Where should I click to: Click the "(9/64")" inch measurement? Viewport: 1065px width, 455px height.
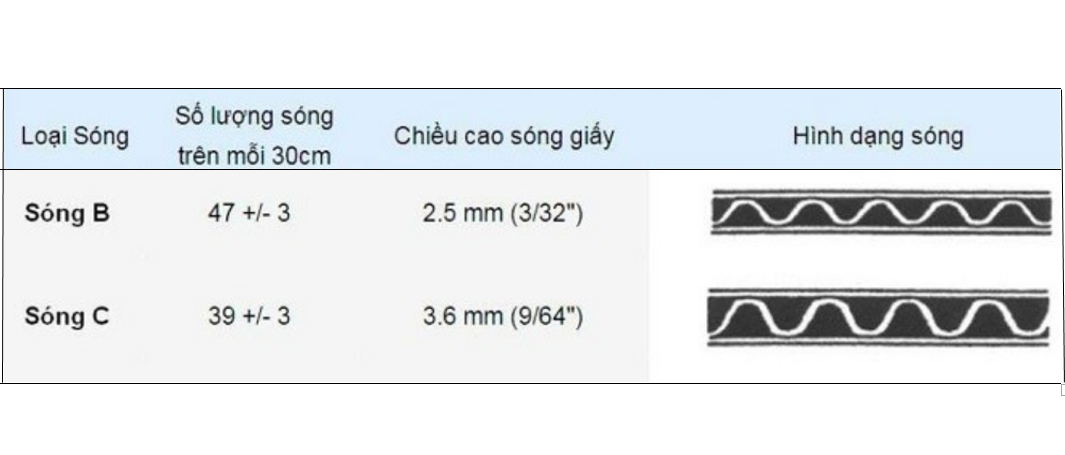pyautogui.click(x=545, y=317)
